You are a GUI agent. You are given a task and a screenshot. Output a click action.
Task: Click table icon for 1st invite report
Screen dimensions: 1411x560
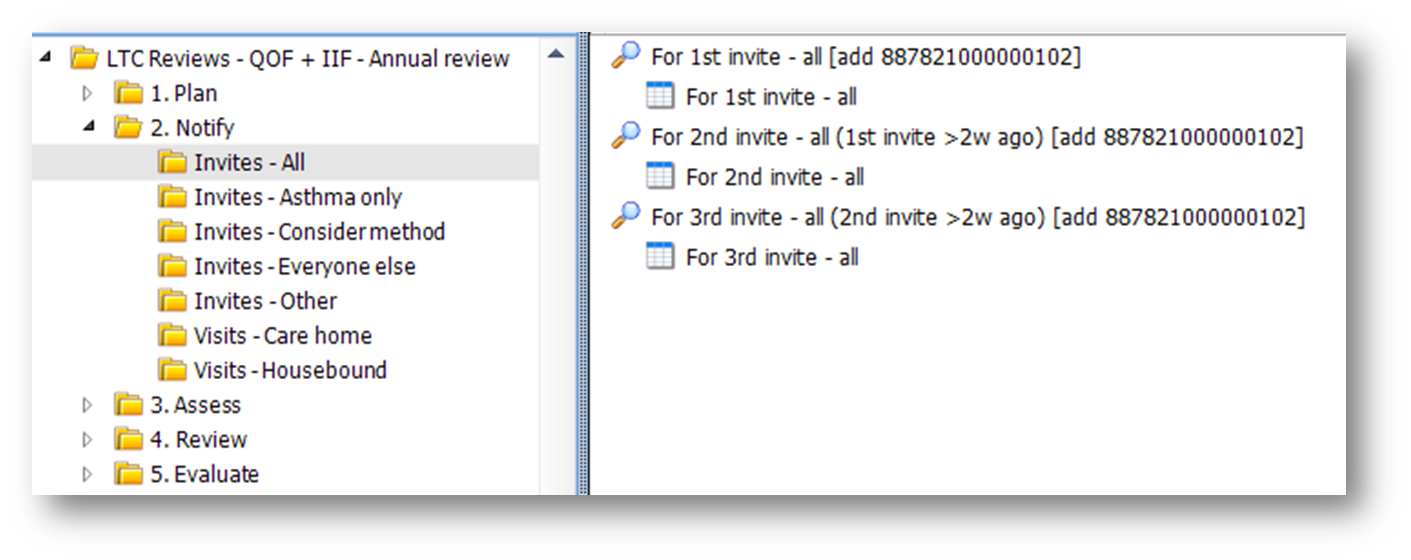click(x=660, y=96)
